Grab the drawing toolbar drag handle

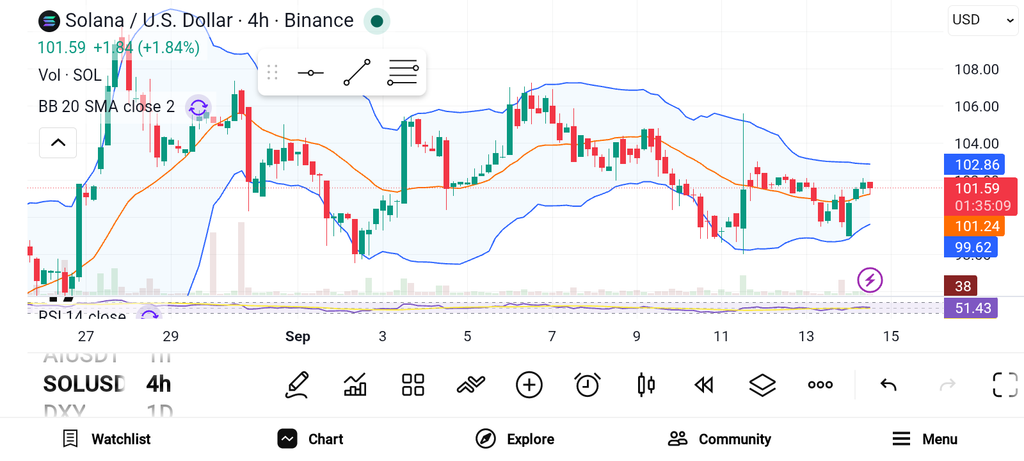pos(272,72)
